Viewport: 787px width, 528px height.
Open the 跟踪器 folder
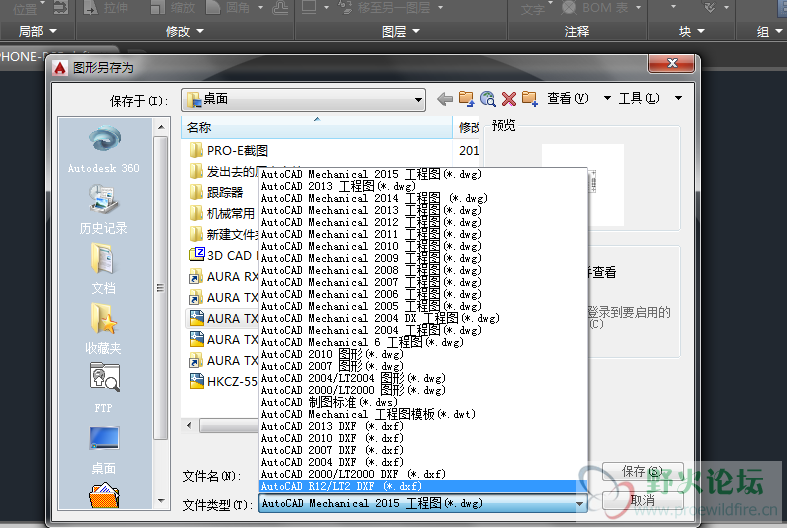[216, 192]
